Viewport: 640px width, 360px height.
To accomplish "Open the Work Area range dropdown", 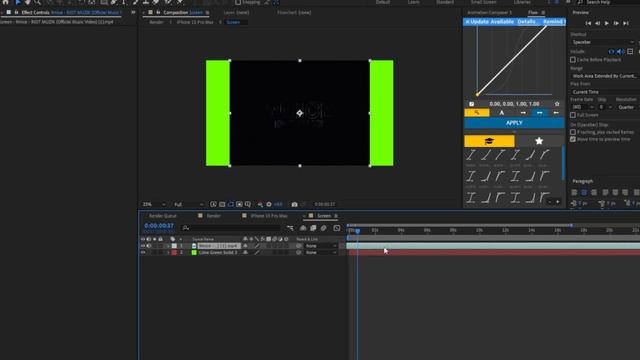I will (x=605, y=76).
